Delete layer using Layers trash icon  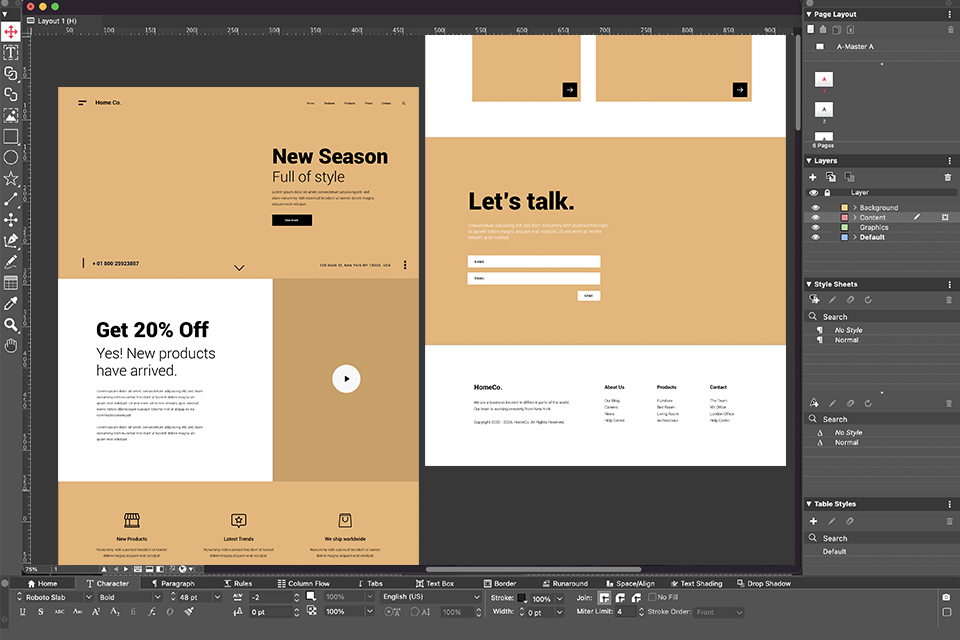(x=948, y=177)
